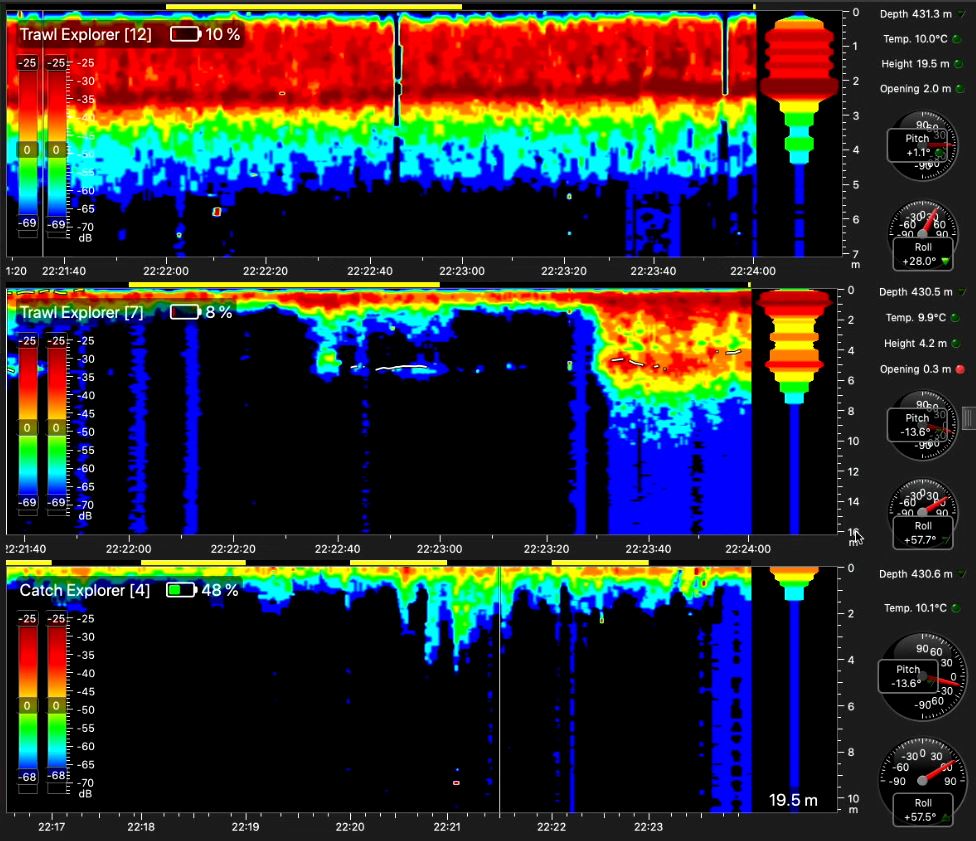Click the 22:23:00 timestamp on the middle echogram timeline
Image resolution: width=976 pixels, height=841 pixels.
pyautogui.click(x=440, y=549)
